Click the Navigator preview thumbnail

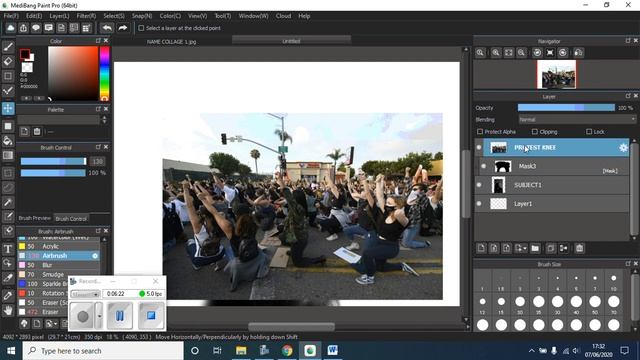click(556, 74)
